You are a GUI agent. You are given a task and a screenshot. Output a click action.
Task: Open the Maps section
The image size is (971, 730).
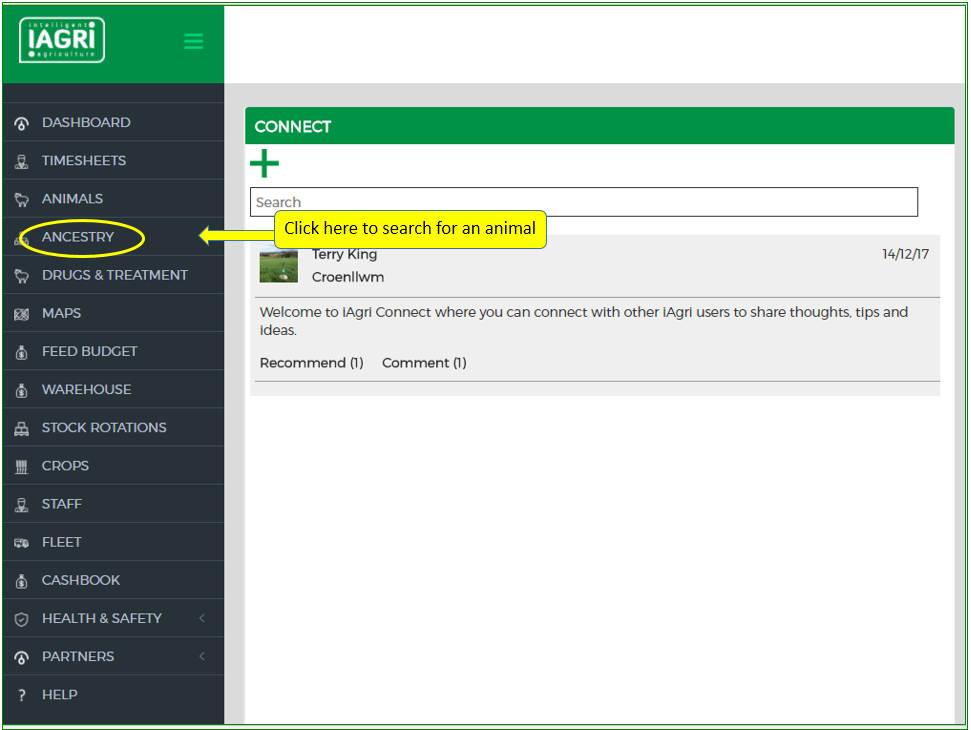point(113,313)
